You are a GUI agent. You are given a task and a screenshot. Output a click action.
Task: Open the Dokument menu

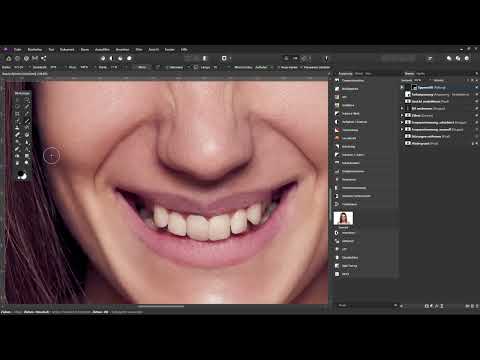[67, 50]
